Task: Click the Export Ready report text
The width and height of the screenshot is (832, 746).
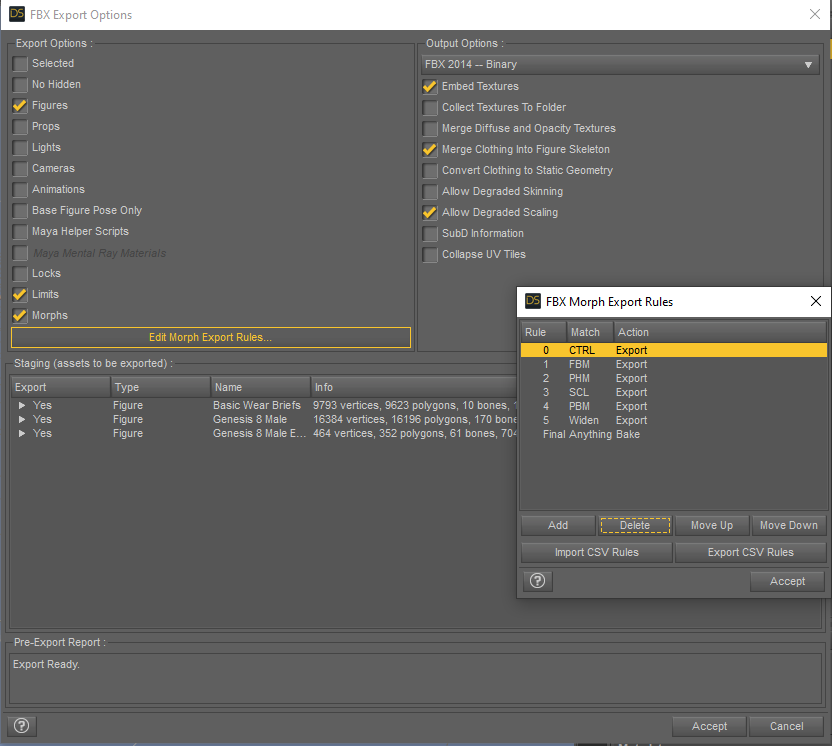Action: 46,664
